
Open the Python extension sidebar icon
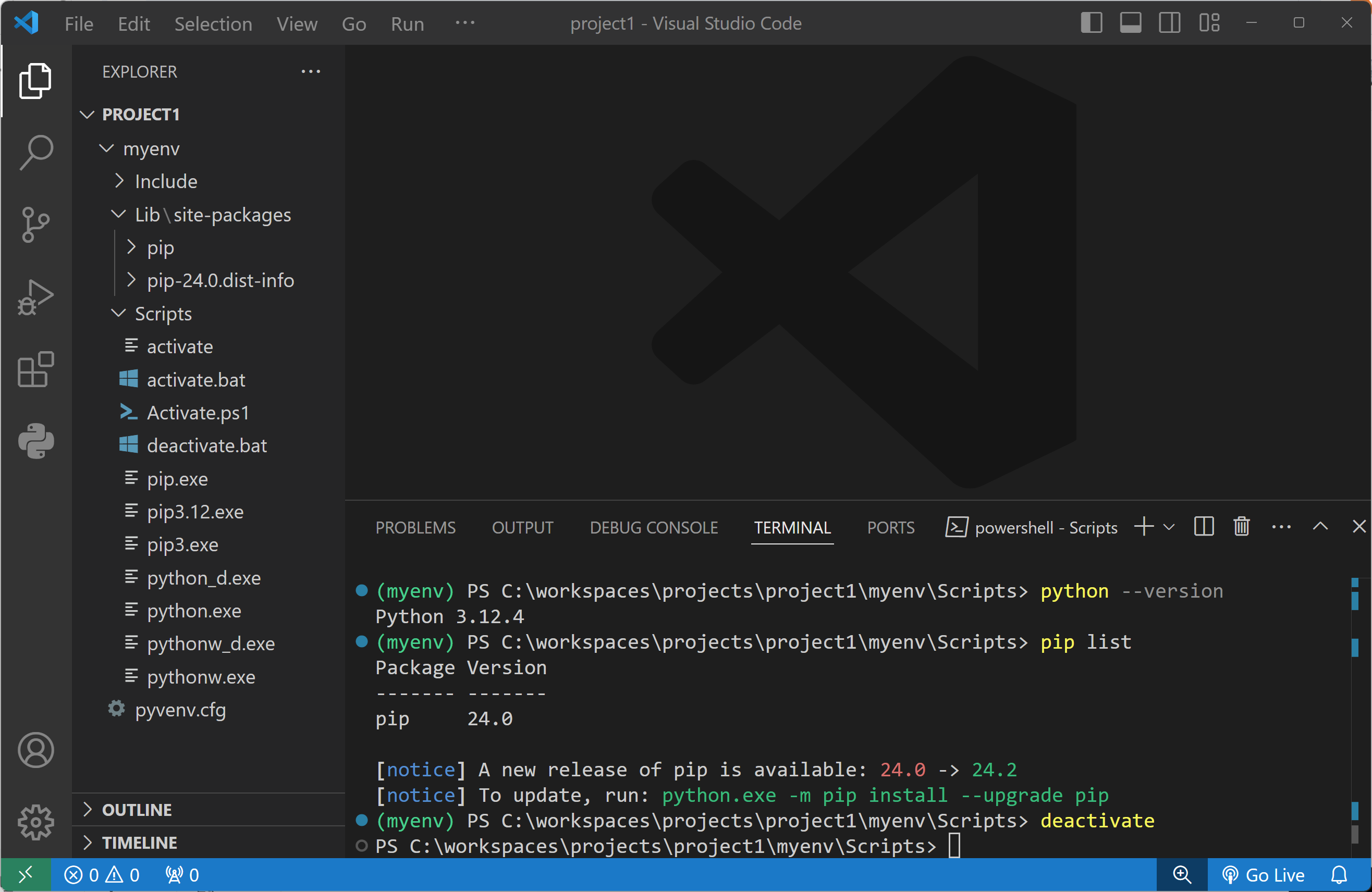point(36,441)
